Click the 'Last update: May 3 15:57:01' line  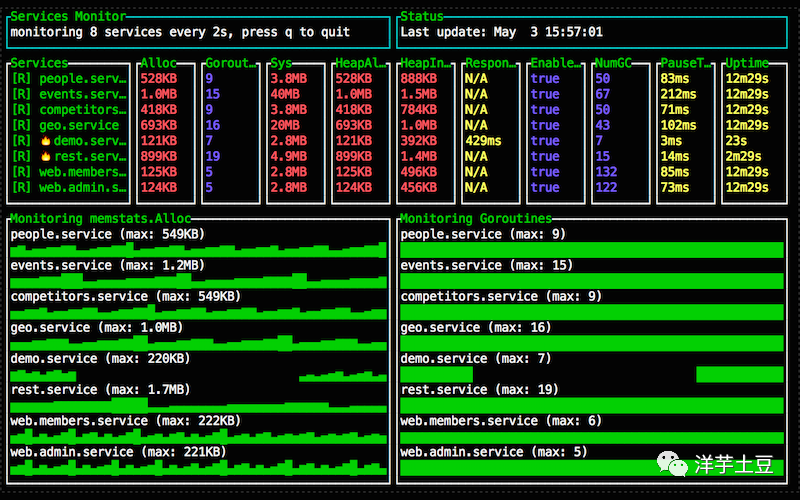502,32
